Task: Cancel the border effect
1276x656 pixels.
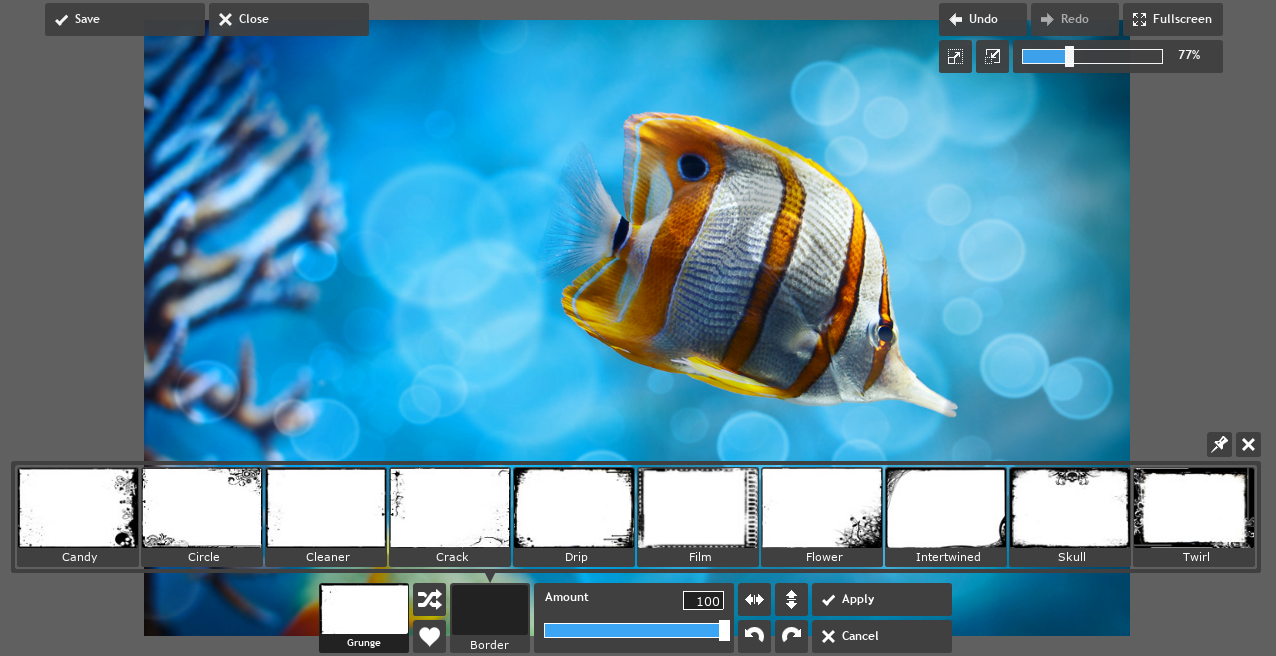Action: coord(881,636)
